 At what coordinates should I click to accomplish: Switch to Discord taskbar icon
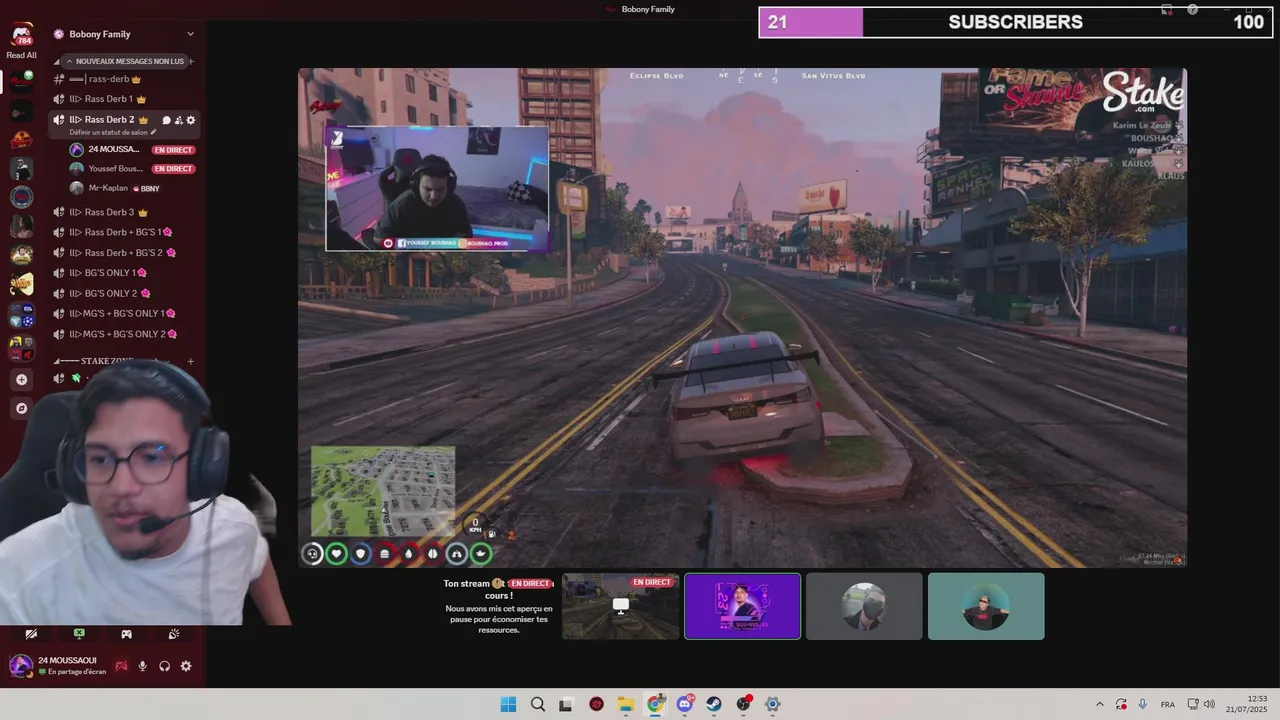(x=685, y=704)
